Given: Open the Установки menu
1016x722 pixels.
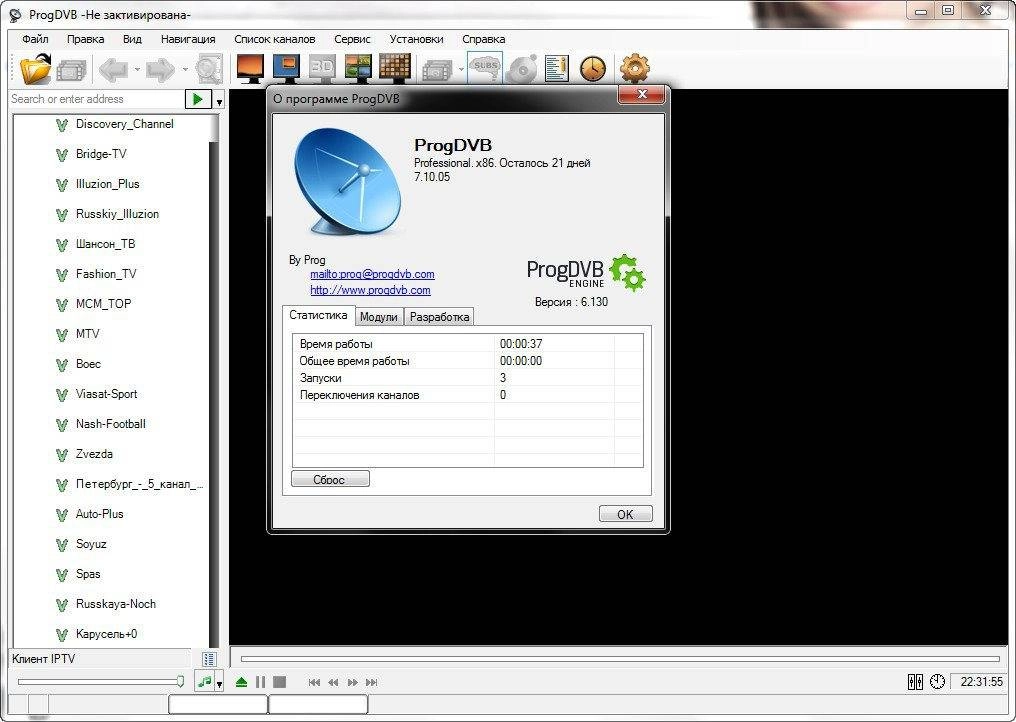Looking at the screenshot, I should [x=417, y=39].
